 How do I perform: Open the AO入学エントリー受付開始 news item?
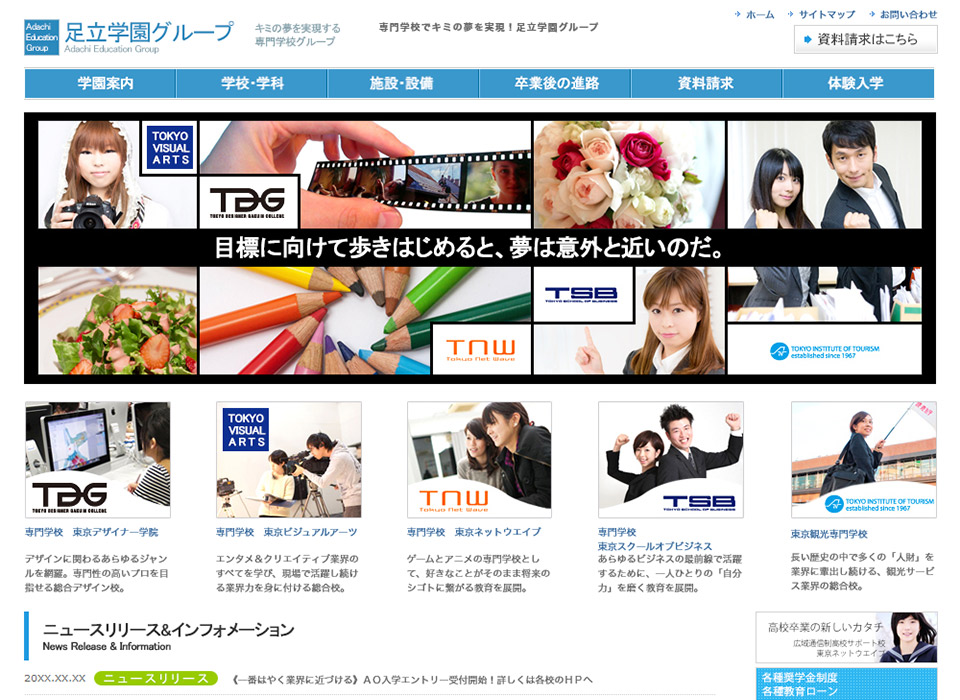pyautogui.click(x=413, y=679)
